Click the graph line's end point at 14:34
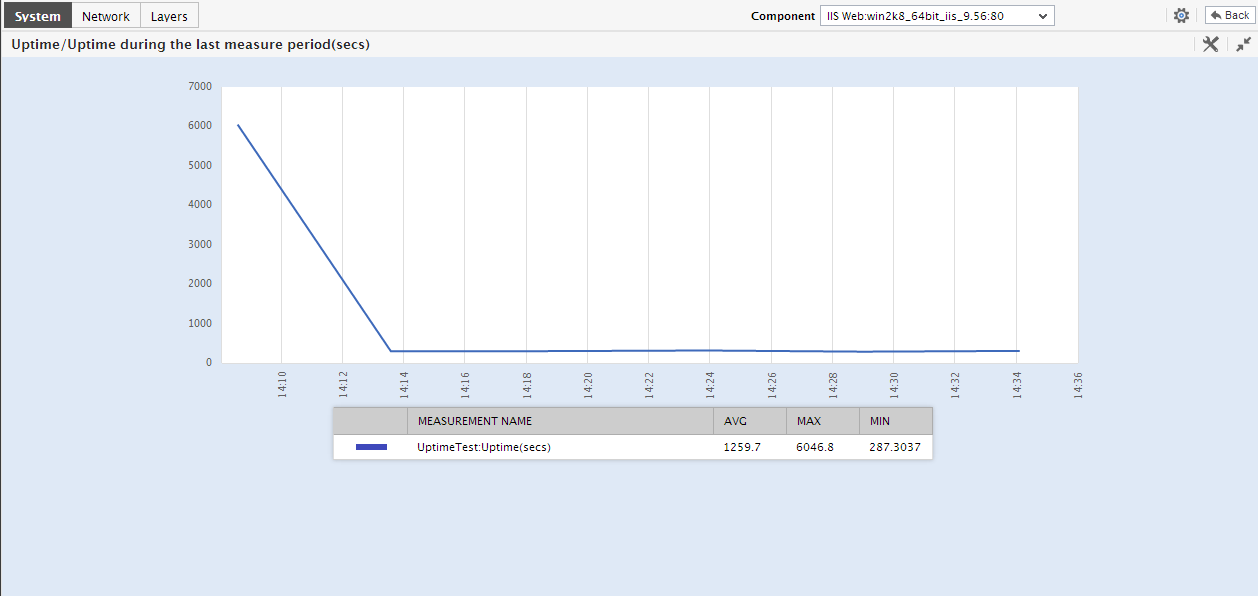 1018,351
